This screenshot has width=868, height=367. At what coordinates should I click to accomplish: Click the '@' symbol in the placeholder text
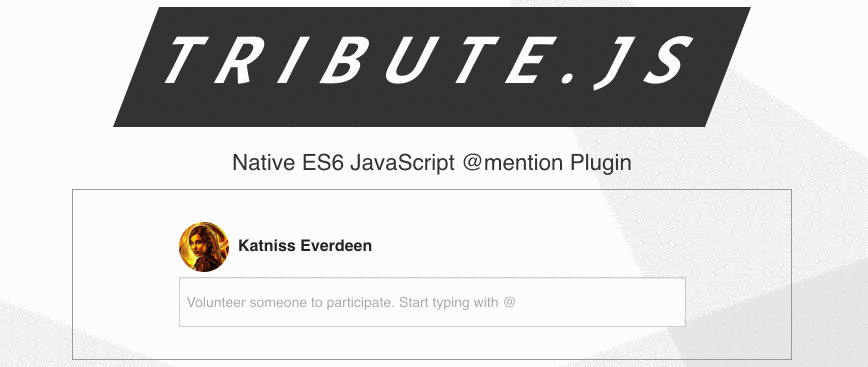click(x=510, y=303)
